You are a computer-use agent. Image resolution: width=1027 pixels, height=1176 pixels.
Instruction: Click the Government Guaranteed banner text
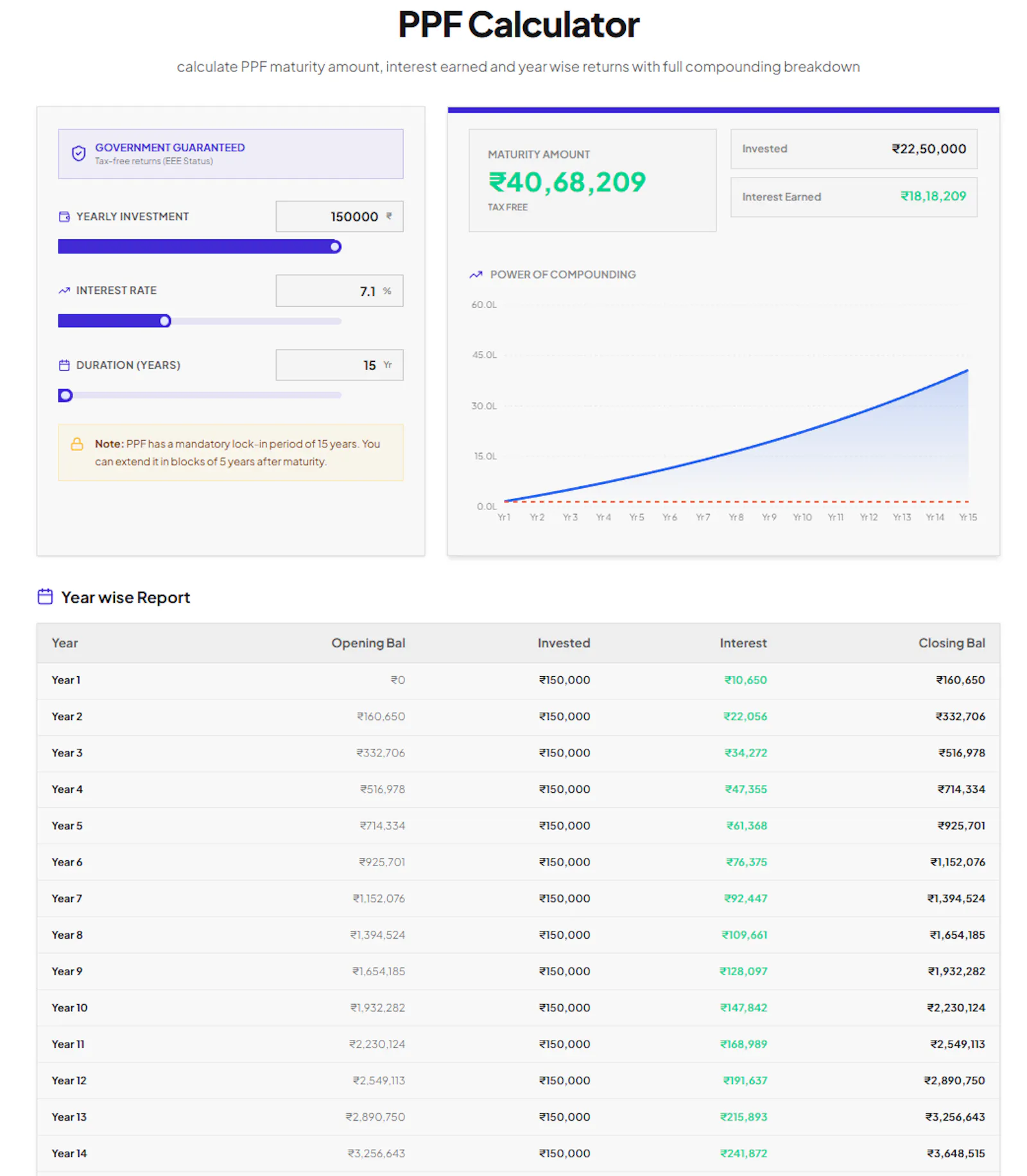170,148
